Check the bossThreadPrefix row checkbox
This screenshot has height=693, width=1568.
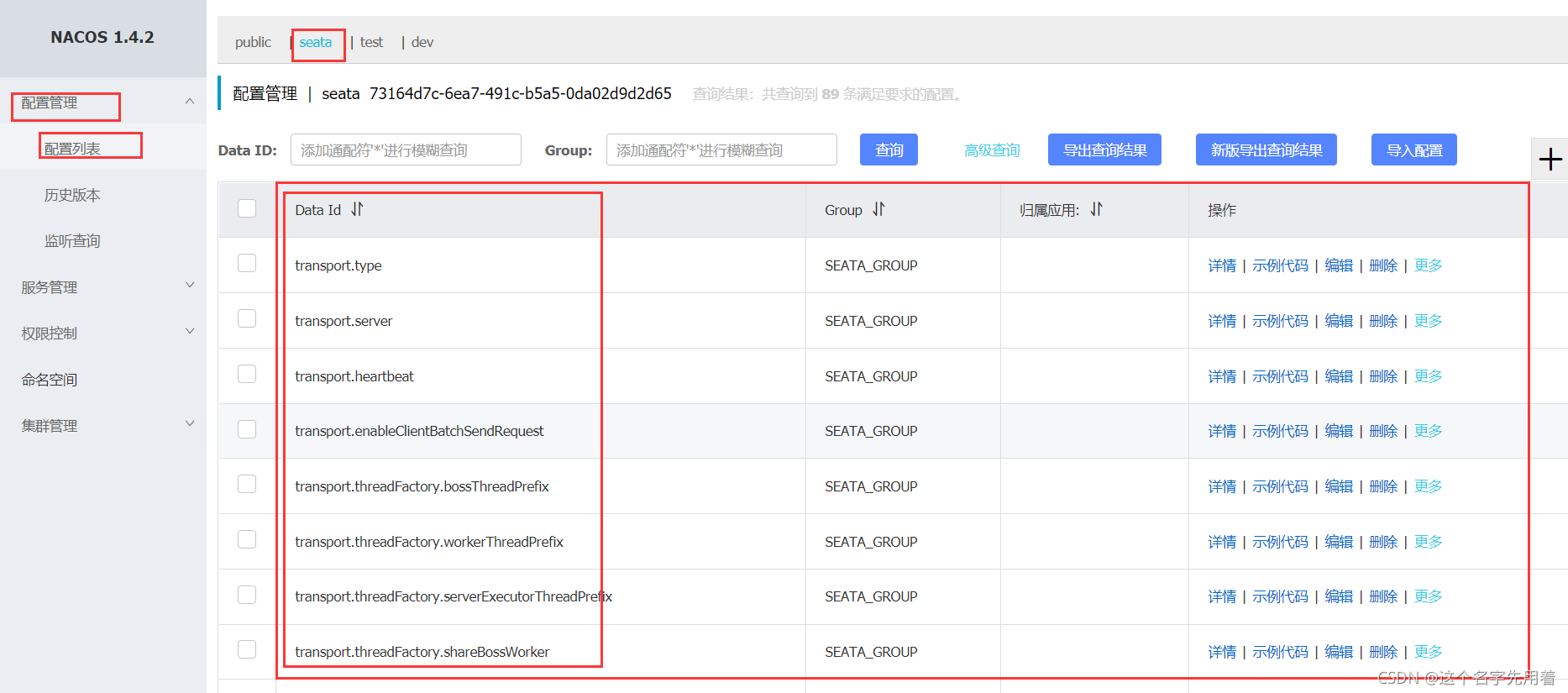(x=247, y=484)
